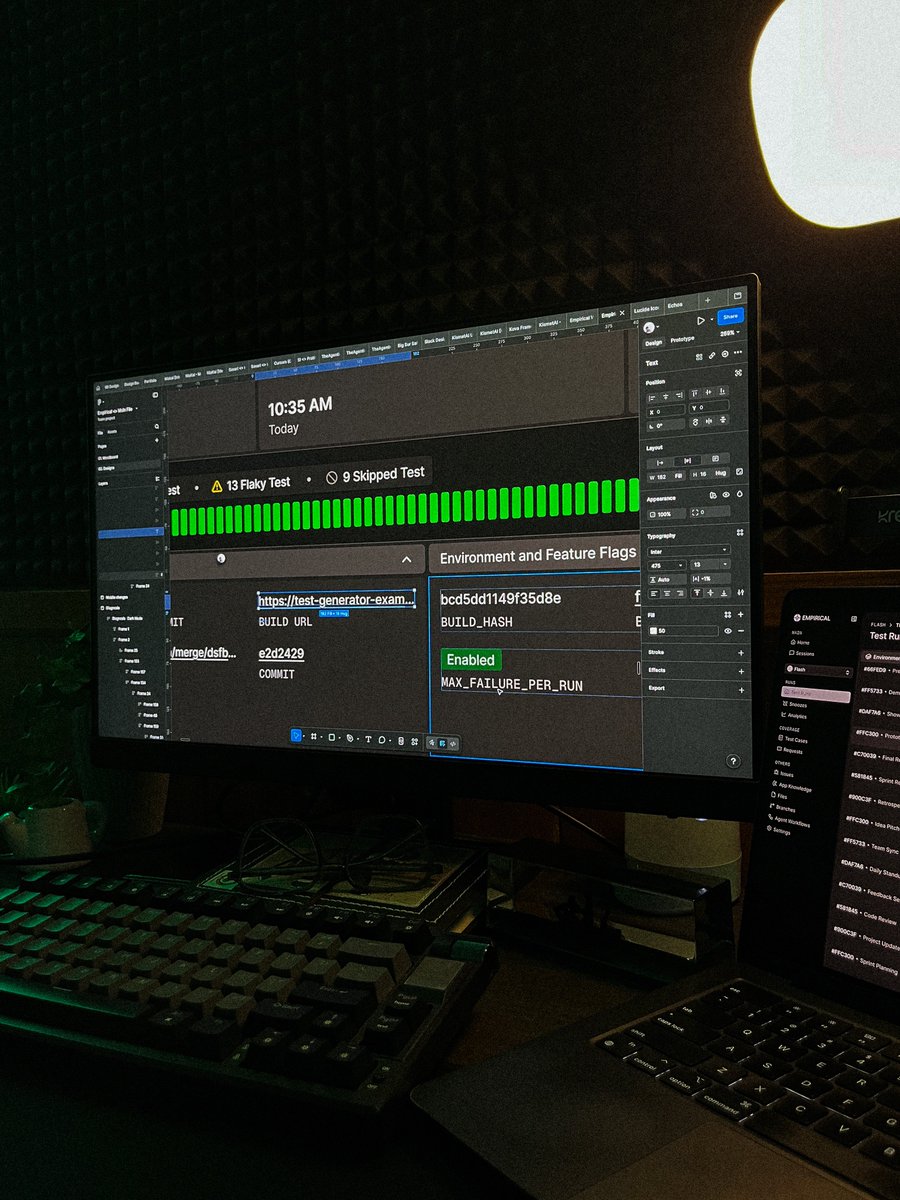The height and width of the screenshot is (1200, 900).
Task: Select the Text tool in bottom toolbar
Action: pyautogui.click(x=368, y=739)
